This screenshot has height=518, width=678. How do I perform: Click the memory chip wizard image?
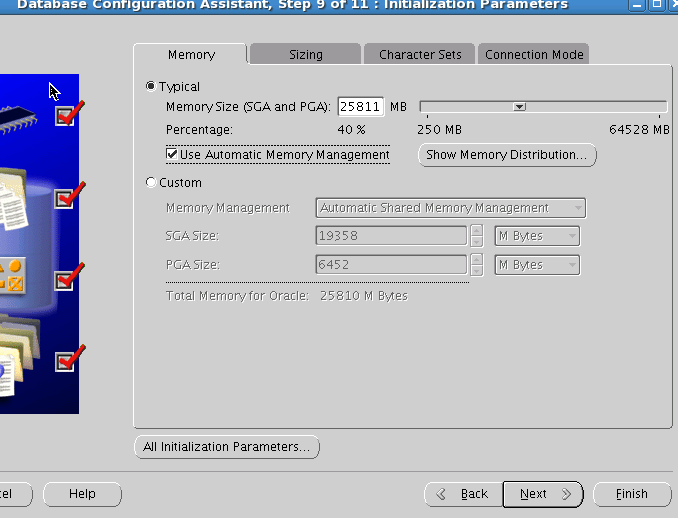[x=18, y=119]
